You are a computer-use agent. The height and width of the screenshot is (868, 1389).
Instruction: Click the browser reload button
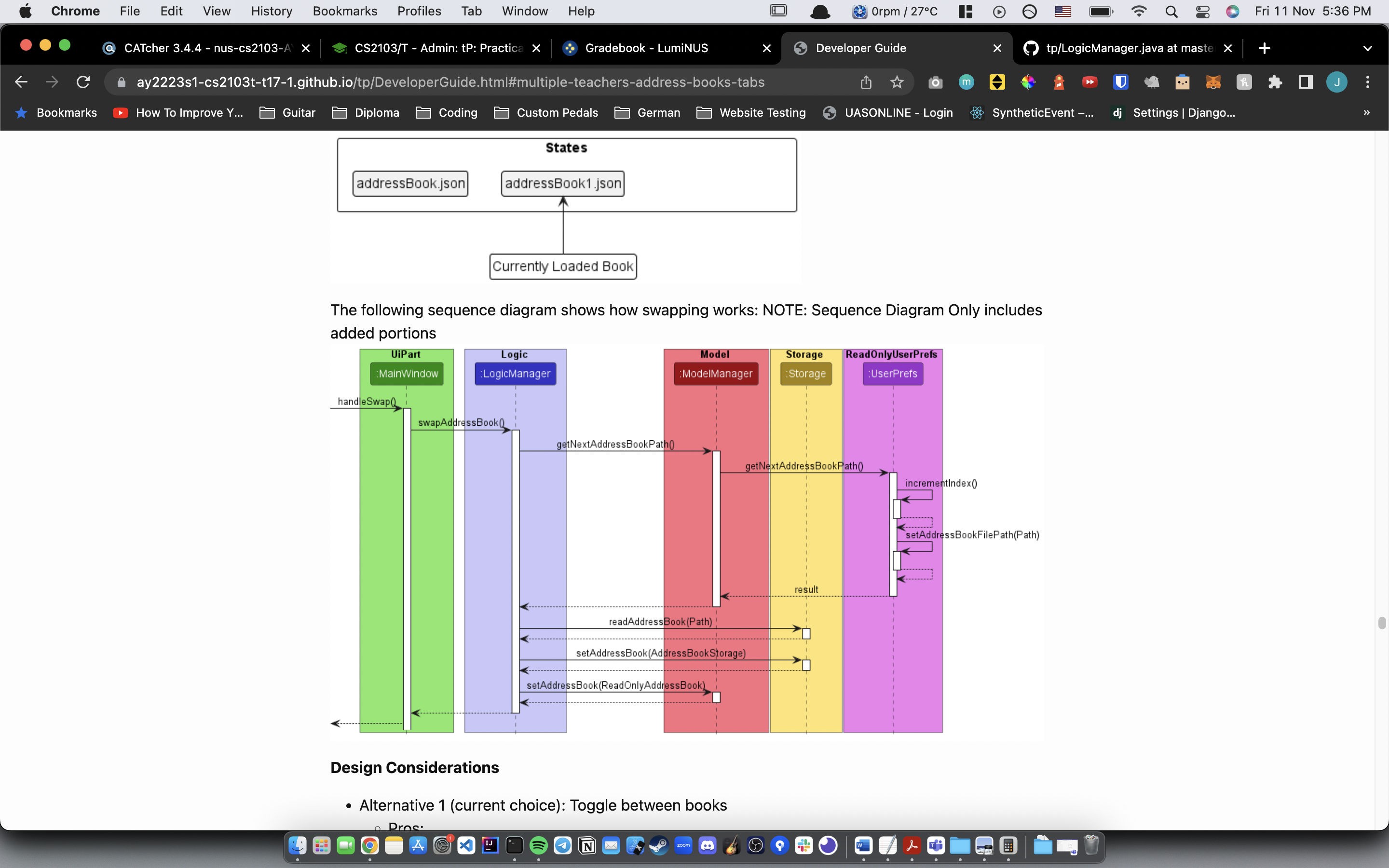[x=83, y=82]
